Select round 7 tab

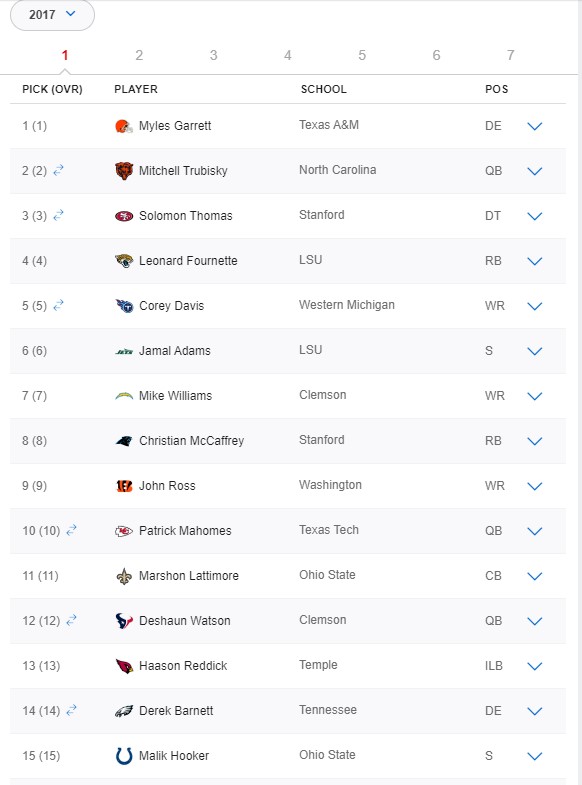510,55
